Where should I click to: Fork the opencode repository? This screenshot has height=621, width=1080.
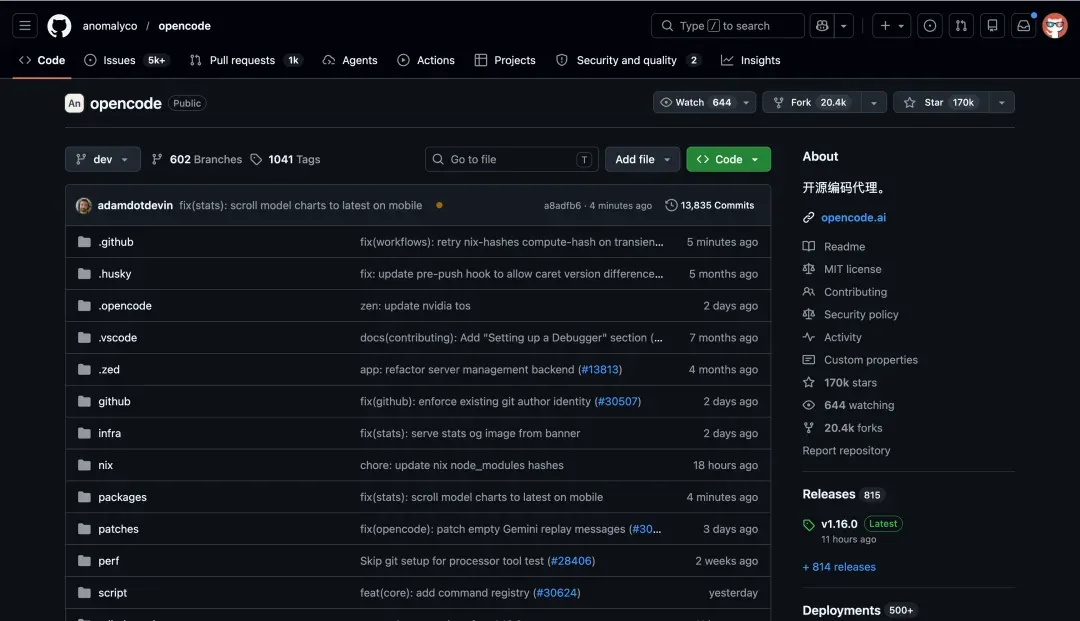811,103
